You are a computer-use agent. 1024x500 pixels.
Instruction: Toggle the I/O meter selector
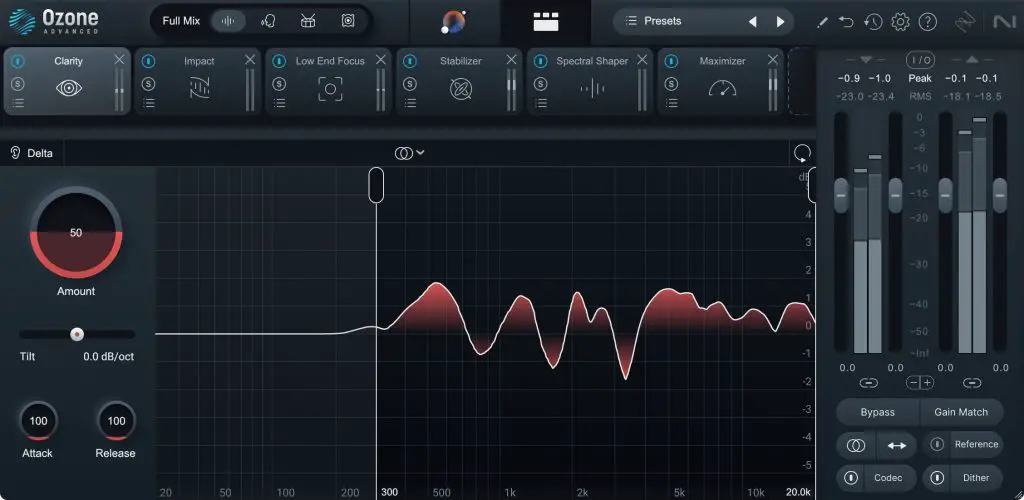pyautogui.click(x=920, y=60)
